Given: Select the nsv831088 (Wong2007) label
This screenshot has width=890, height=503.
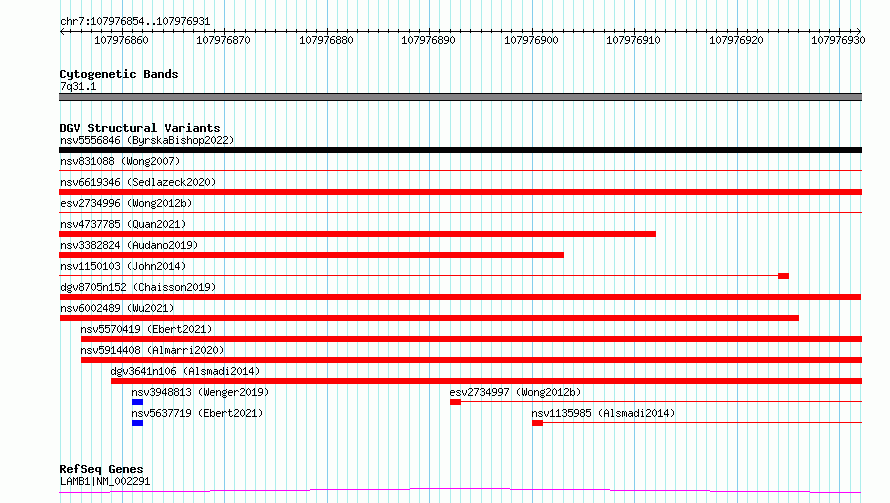Looking at the screenshot, I should click(120, 161).
